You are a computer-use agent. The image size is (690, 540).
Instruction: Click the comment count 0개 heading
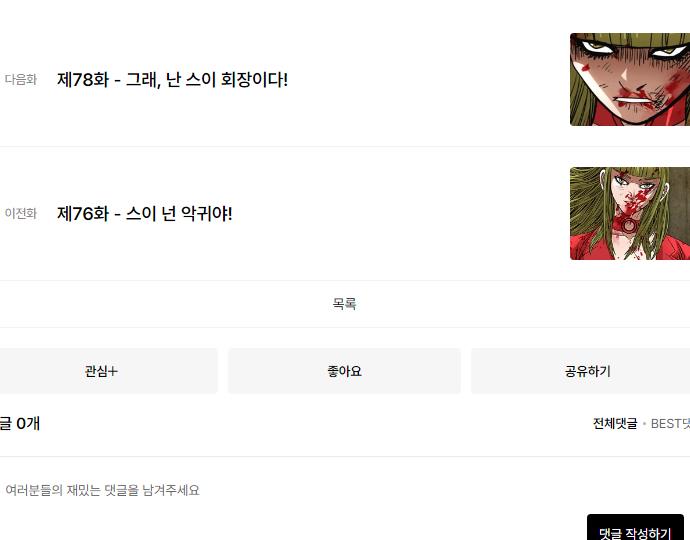coord(20,423)
